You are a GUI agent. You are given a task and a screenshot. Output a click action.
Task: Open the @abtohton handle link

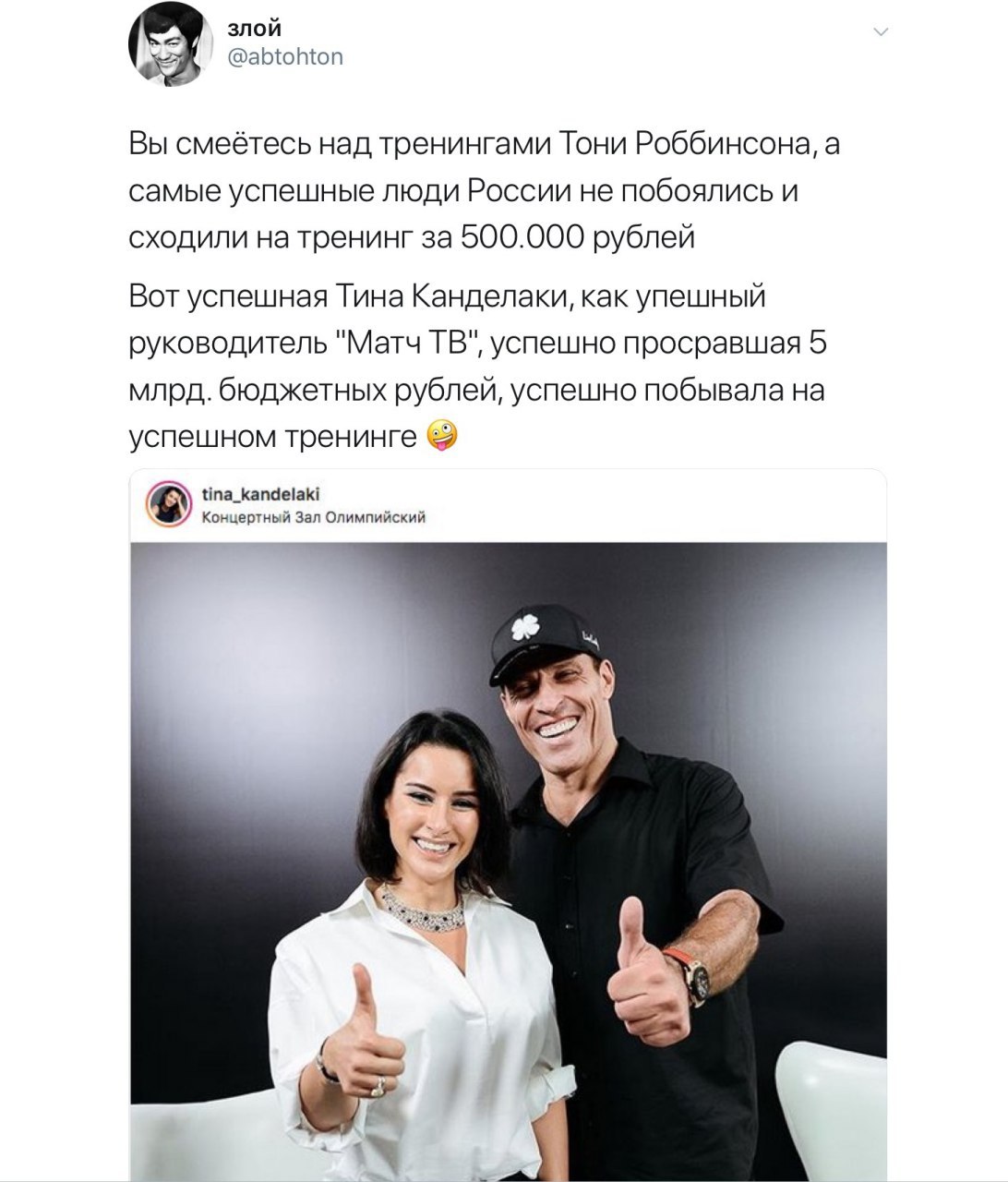(284, 57)
